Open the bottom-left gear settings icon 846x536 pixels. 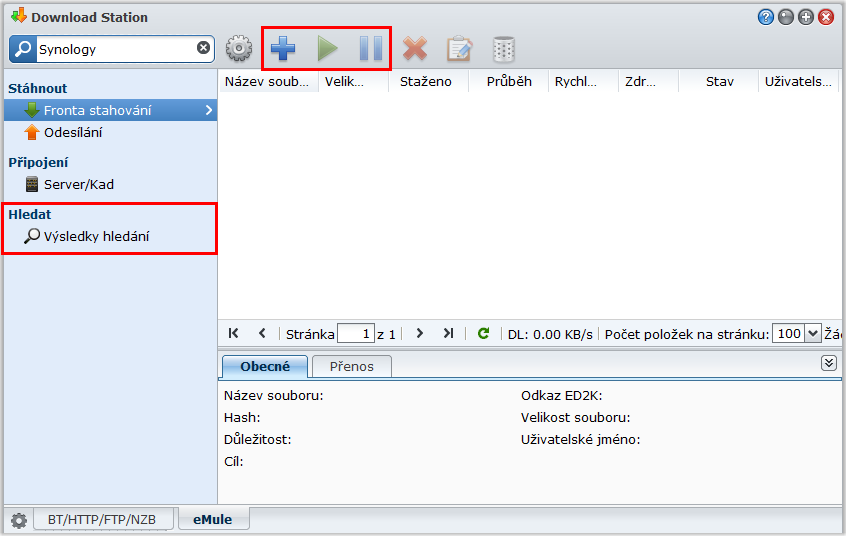(x=19, y=520)
